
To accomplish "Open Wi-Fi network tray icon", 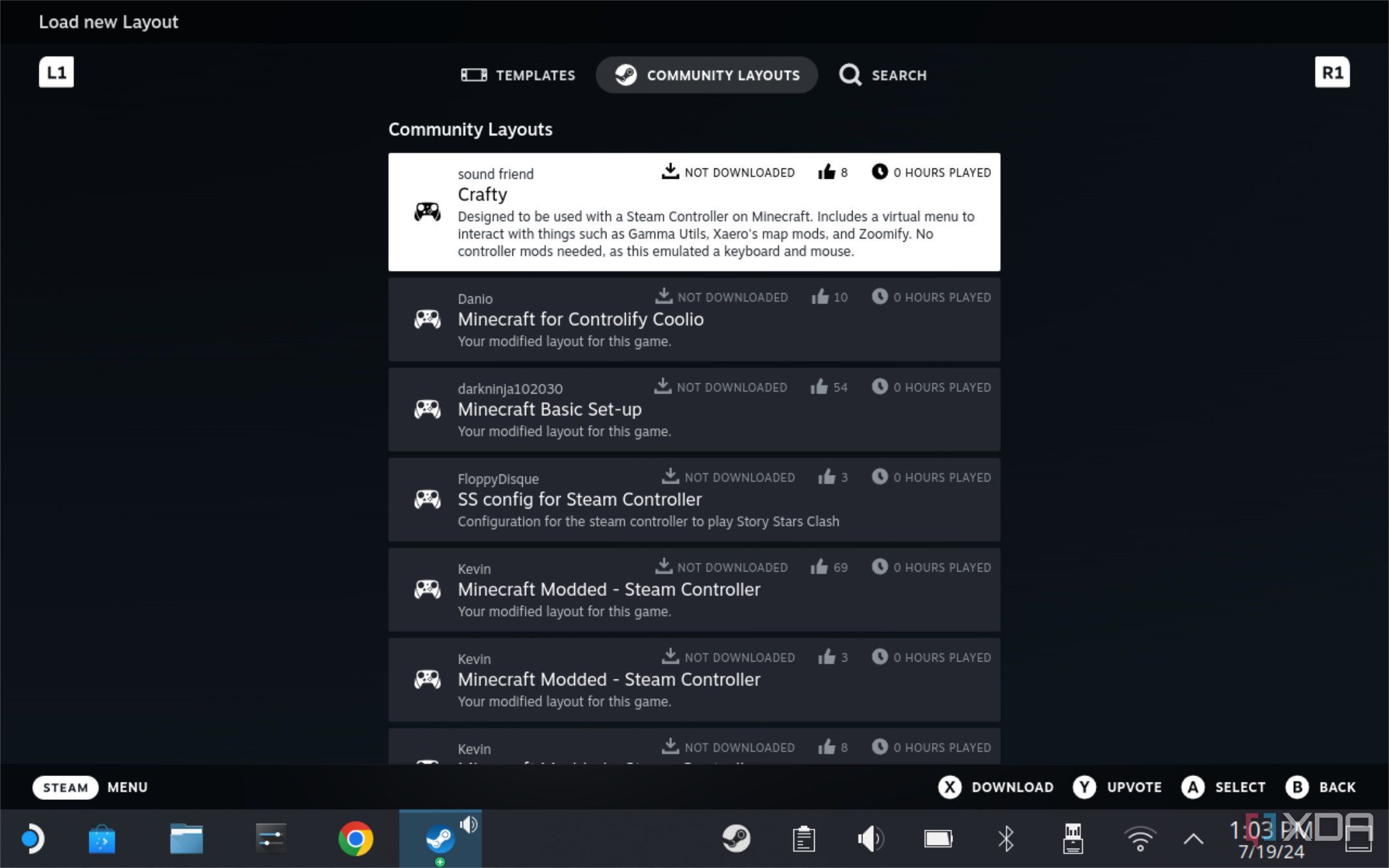I will pos(1140,839).
